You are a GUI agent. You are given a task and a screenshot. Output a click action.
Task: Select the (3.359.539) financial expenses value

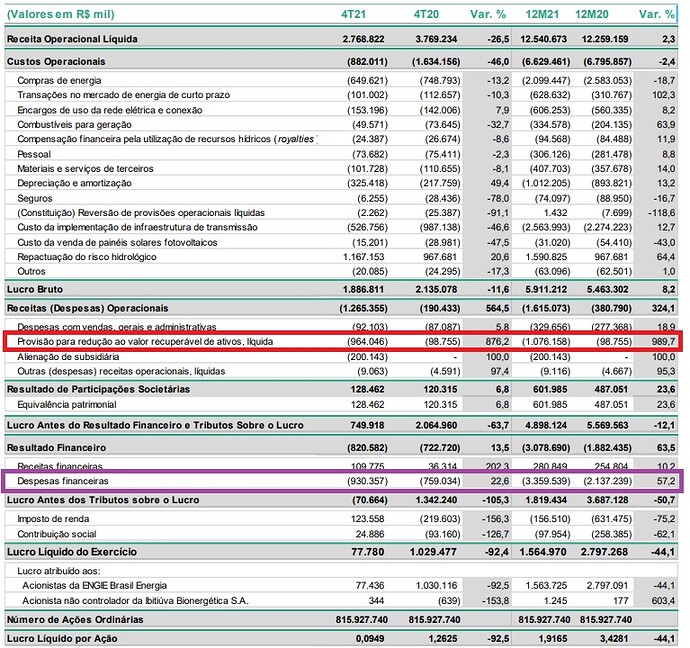[x=546, y=481]
